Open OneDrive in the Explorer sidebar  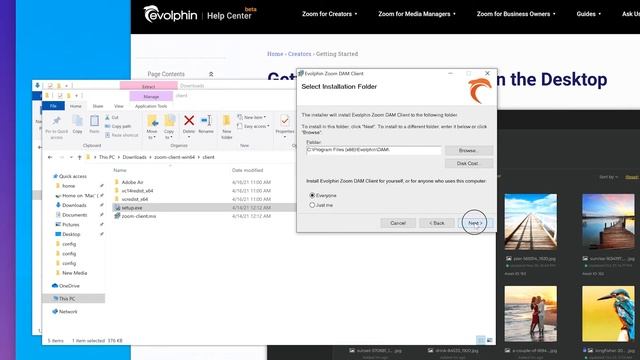click(66, 286)
